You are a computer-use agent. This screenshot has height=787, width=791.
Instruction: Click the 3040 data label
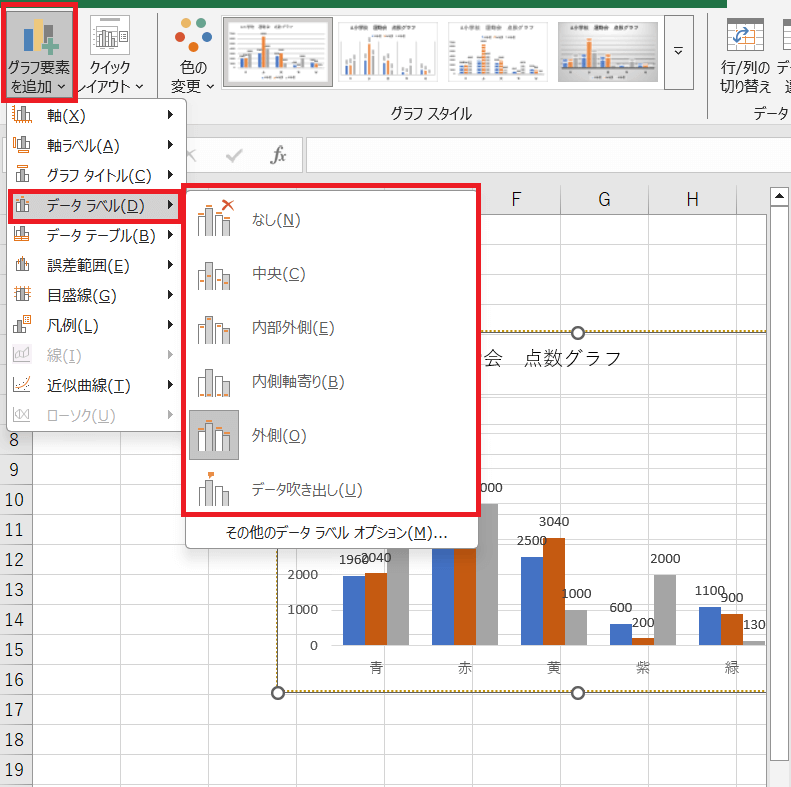pos(553,521)
